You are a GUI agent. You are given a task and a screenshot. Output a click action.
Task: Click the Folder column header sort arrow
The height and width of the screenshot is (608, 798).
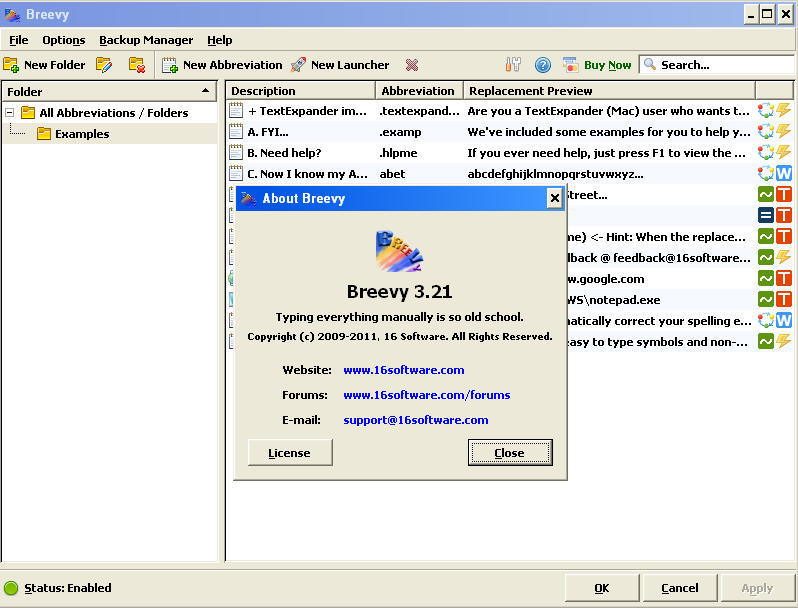(x=205, y=91)
